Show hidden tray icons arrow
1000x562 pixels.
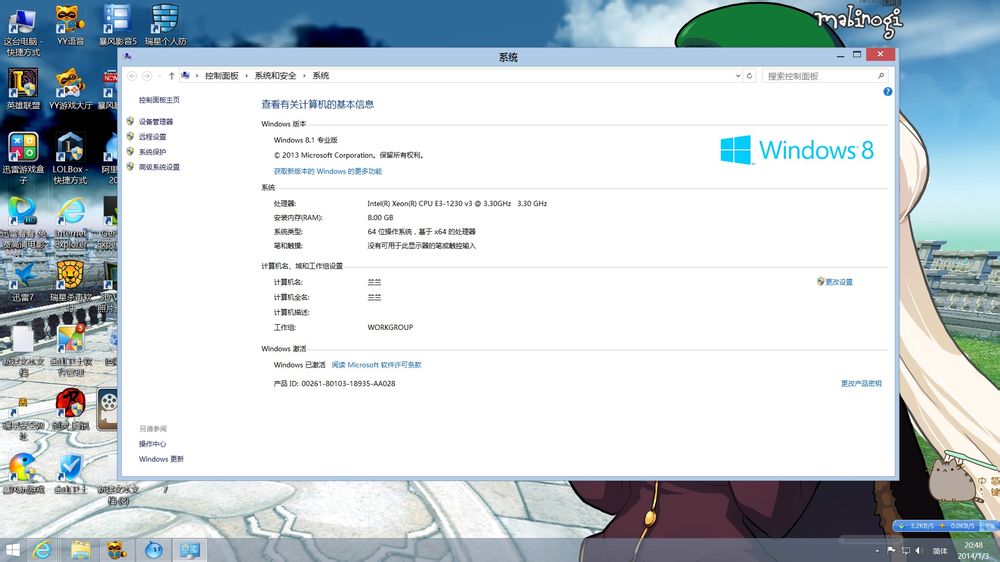[877, 551]
